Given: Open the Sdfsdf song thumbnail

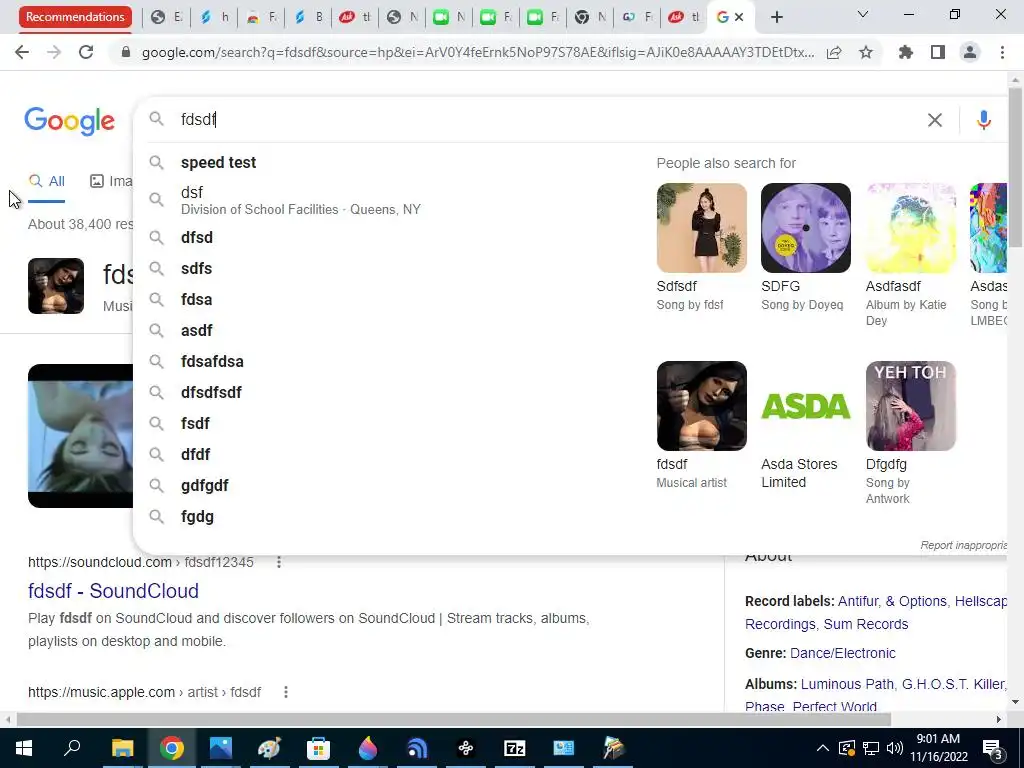Looking at the screenshot, I should click(x=701, y=228).
